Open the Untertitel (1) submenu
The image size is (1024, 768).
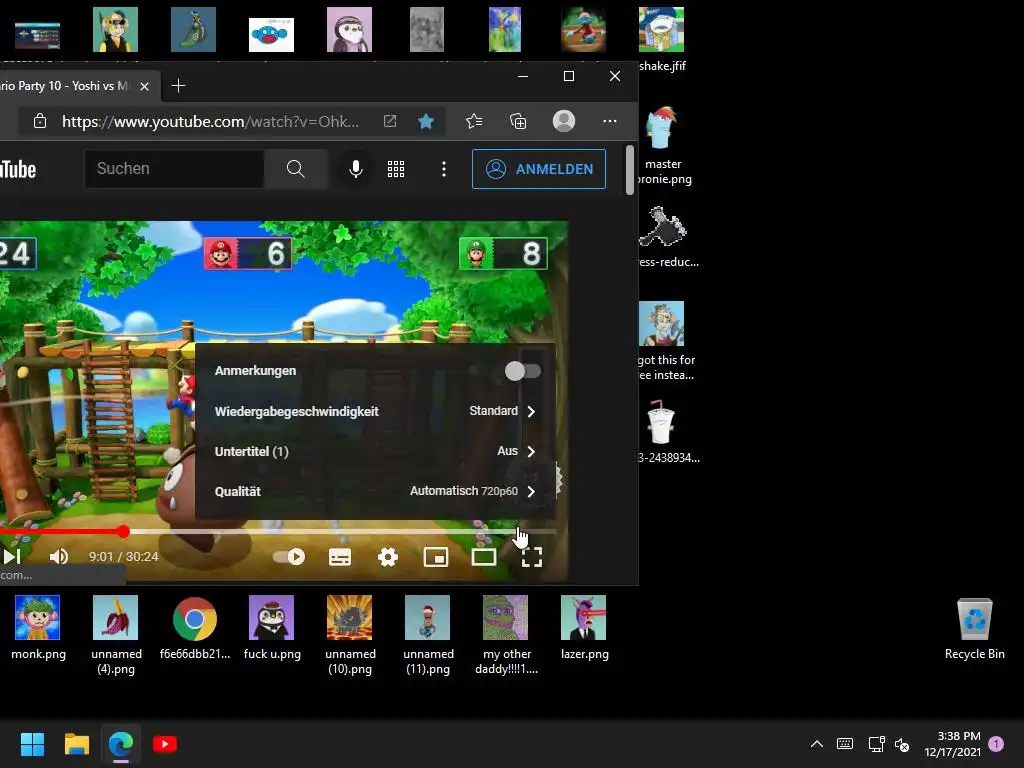pyautogui.click(x=376, y=451)
